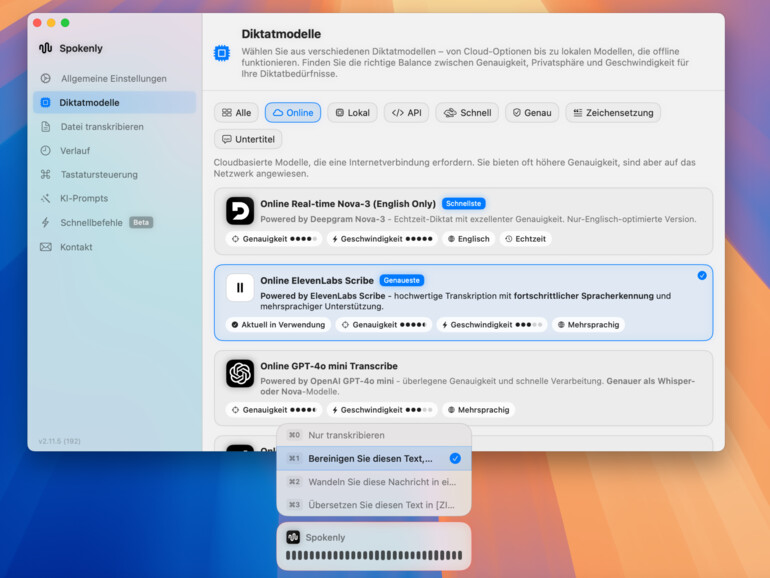Click the version text v2.11.5 (192)
This screenshot has width=770, height=578.
59,441
